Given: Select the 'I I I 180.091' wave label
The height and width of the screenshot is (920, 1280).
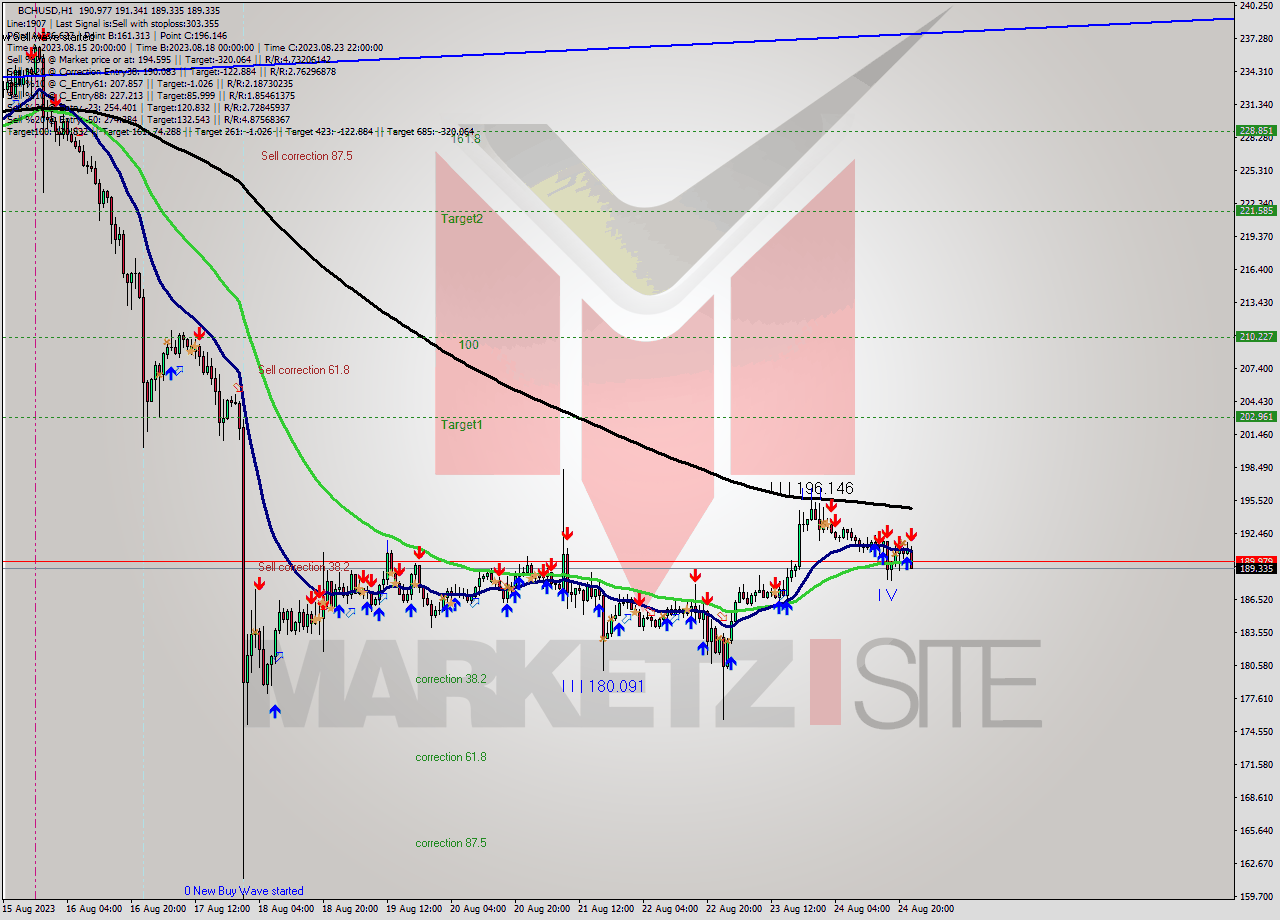Looking at the screenshot, I should pyautogui.click(x=603, y=686).
